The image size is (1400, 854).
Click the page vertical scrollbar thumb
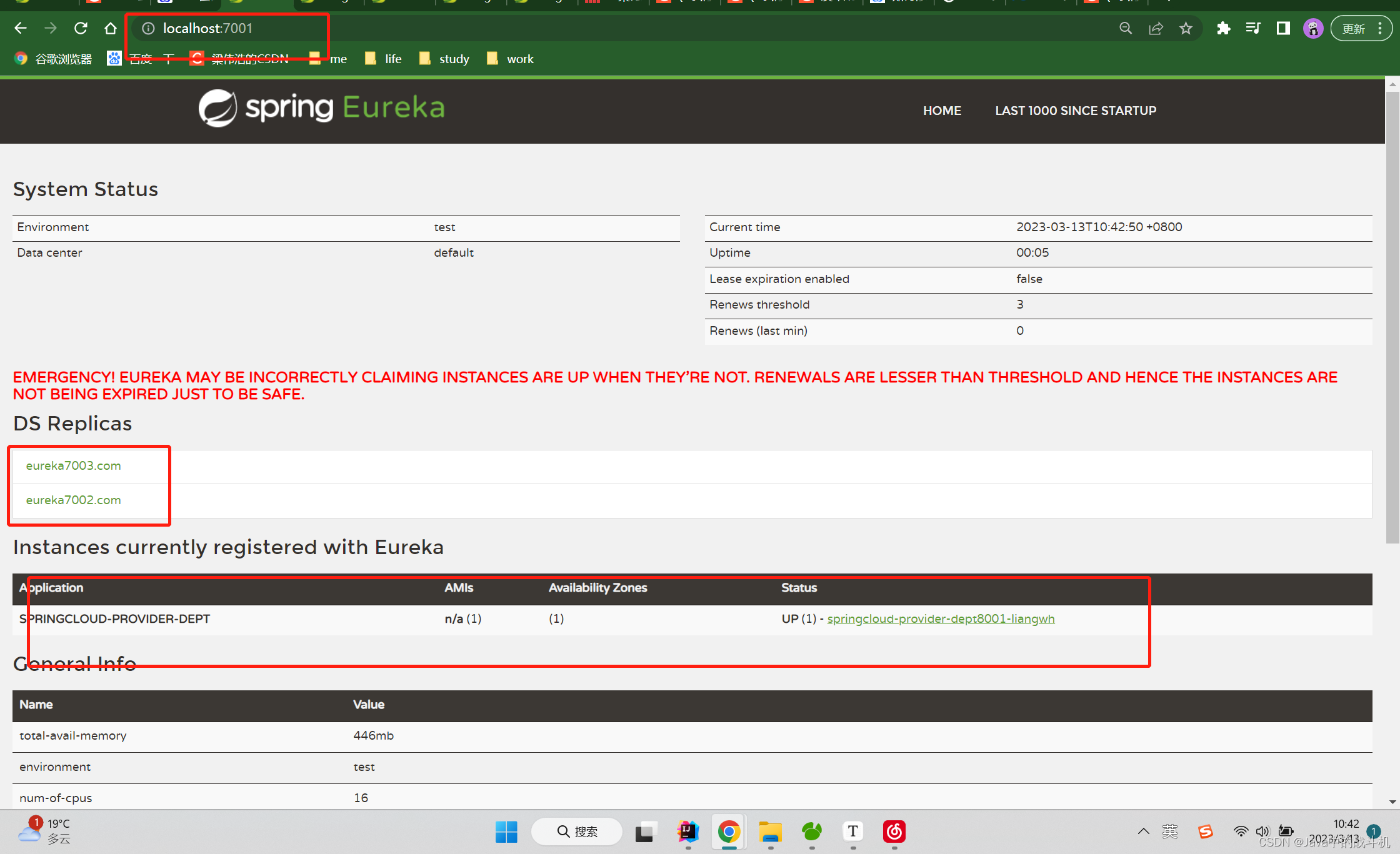pyautogui.click(x=1392, y=317)
